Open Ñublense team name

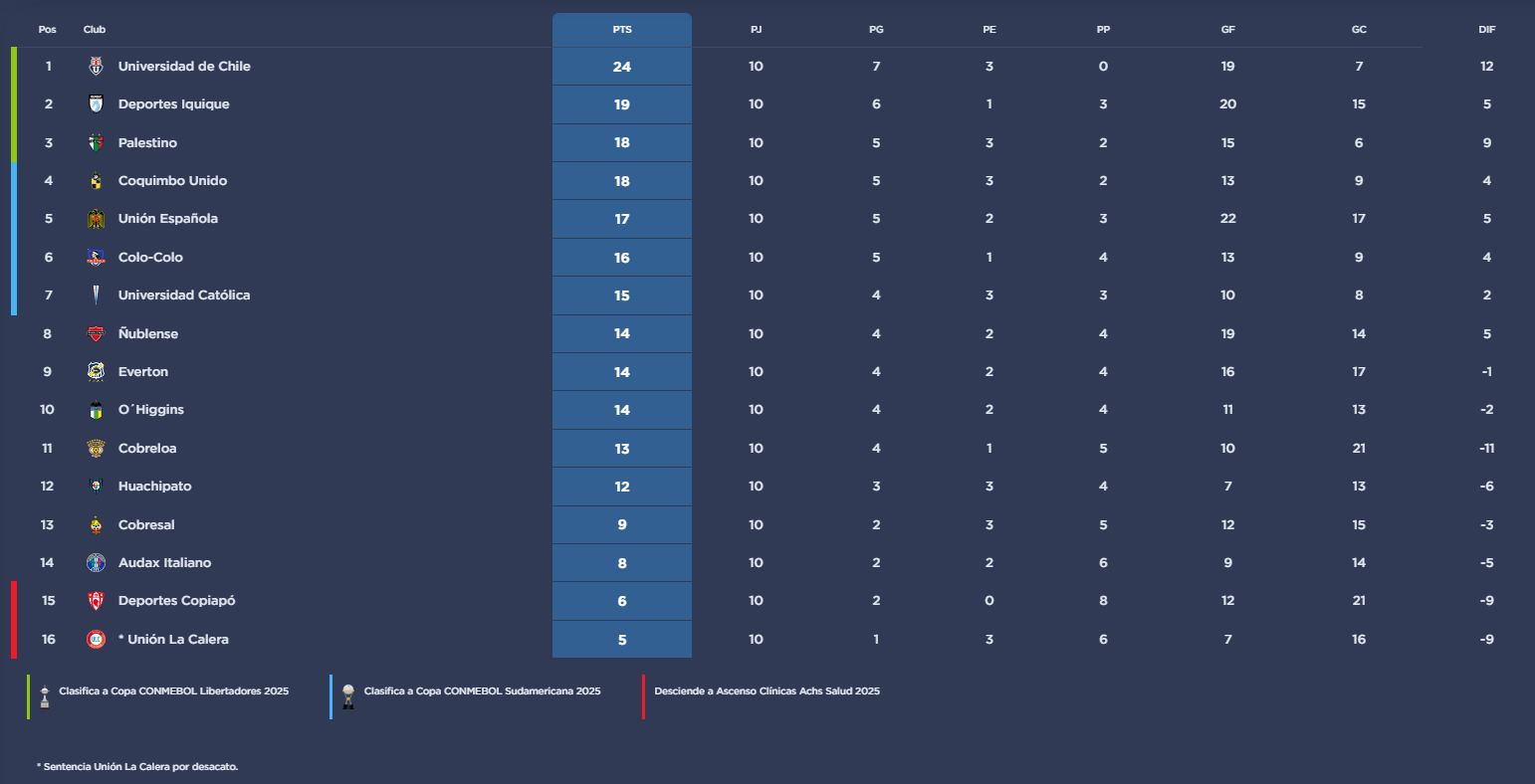[x=148, y=334]
